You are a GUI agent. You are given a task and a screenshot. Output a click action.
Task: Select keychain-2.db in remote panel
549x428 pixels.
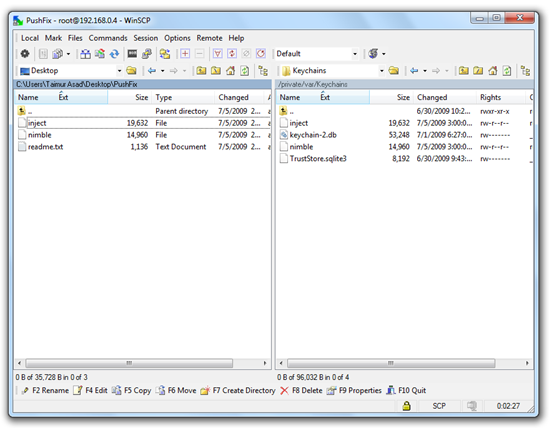(x=313, y=135)
